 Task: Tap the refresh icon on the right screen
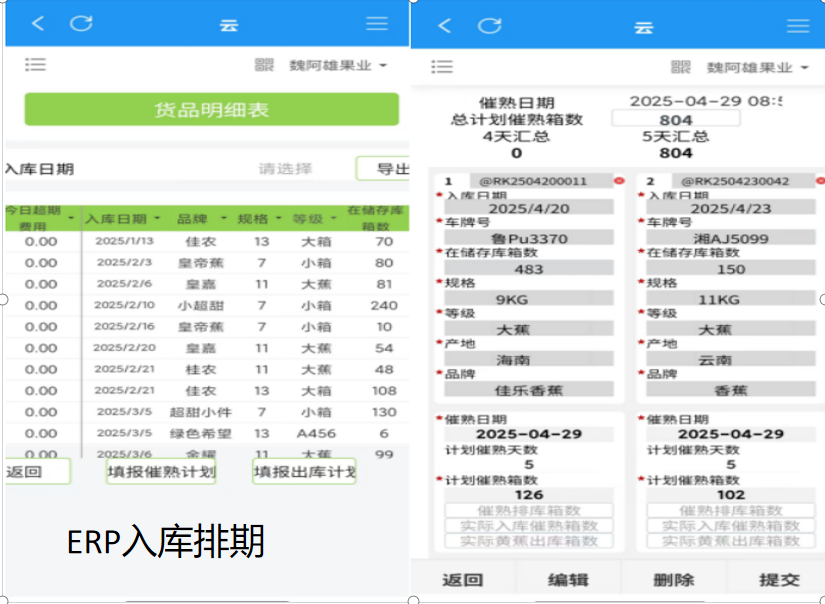point(489,26)
